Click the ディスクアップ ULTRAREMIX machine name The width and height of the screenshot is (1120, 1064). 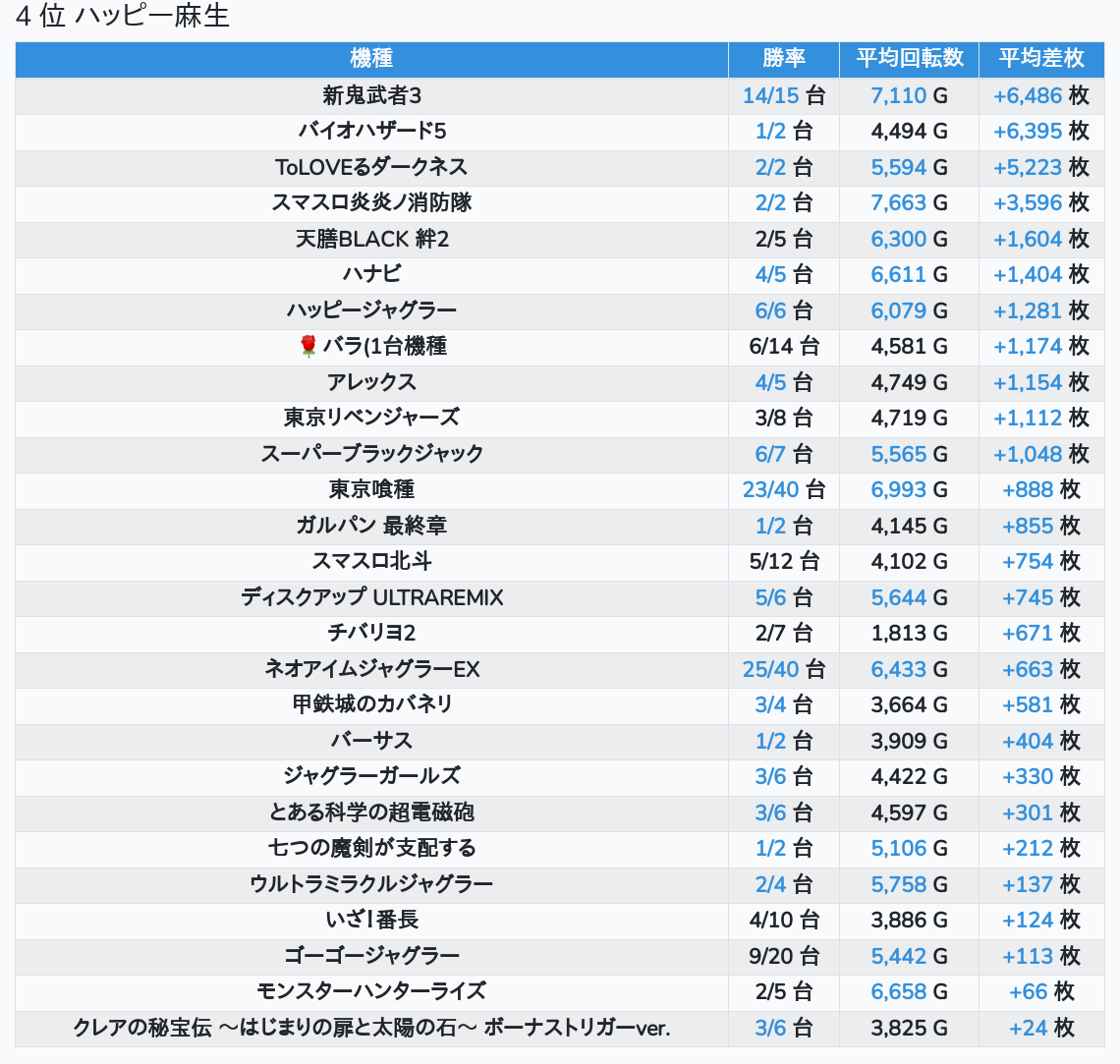click(371, 597)
